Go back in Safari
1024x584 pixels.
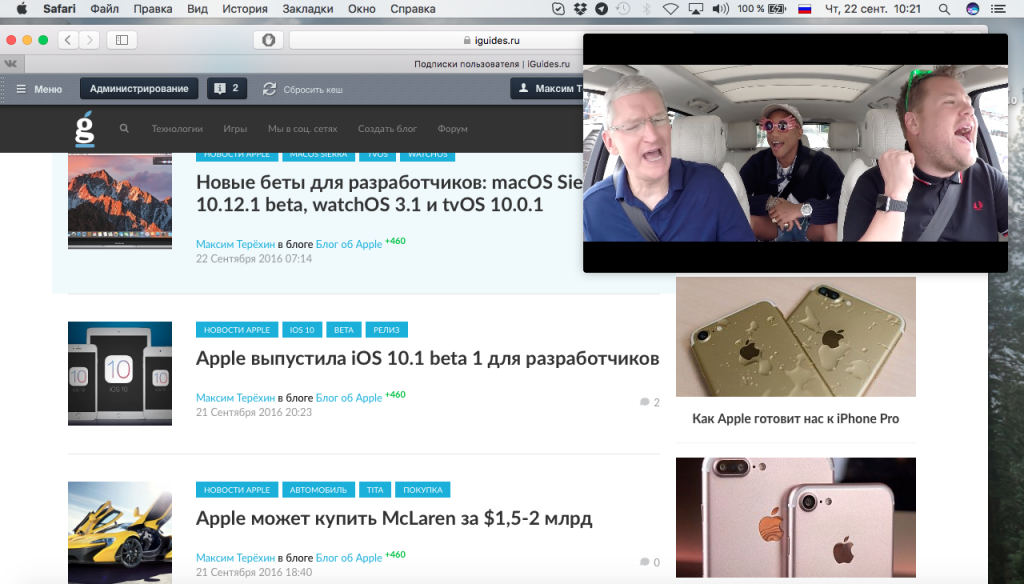coord(68,40)
